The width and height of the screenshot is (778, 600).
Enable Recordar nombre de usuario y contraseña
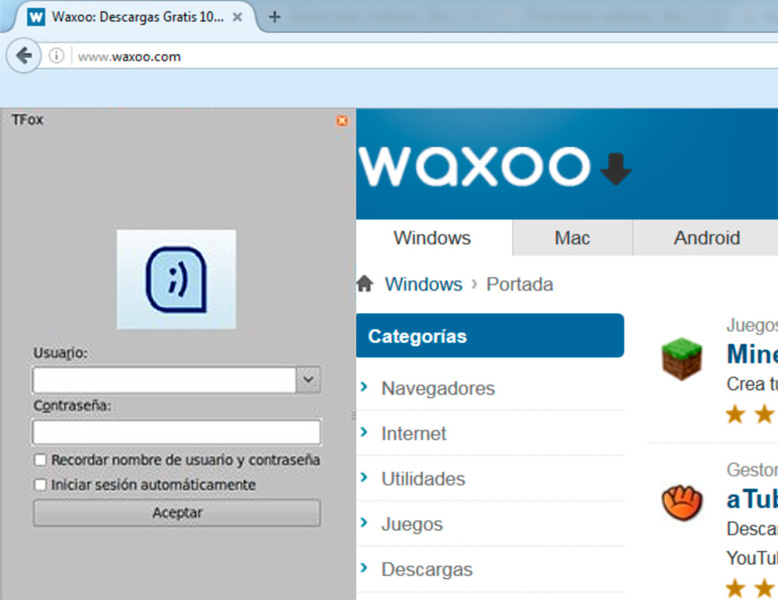[x=40, y=460]
